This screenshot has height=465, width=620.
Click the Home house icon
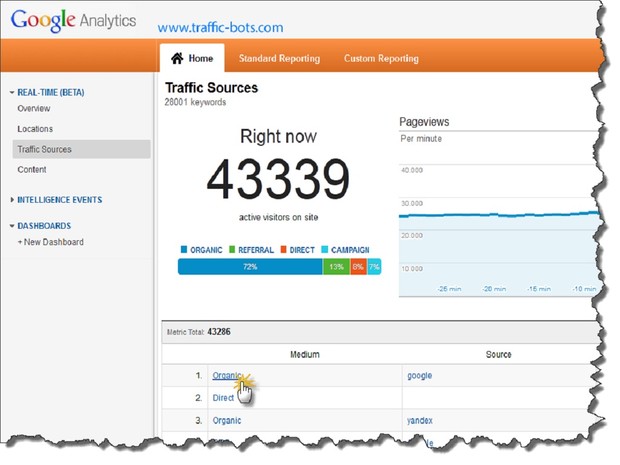click(177, 59)
